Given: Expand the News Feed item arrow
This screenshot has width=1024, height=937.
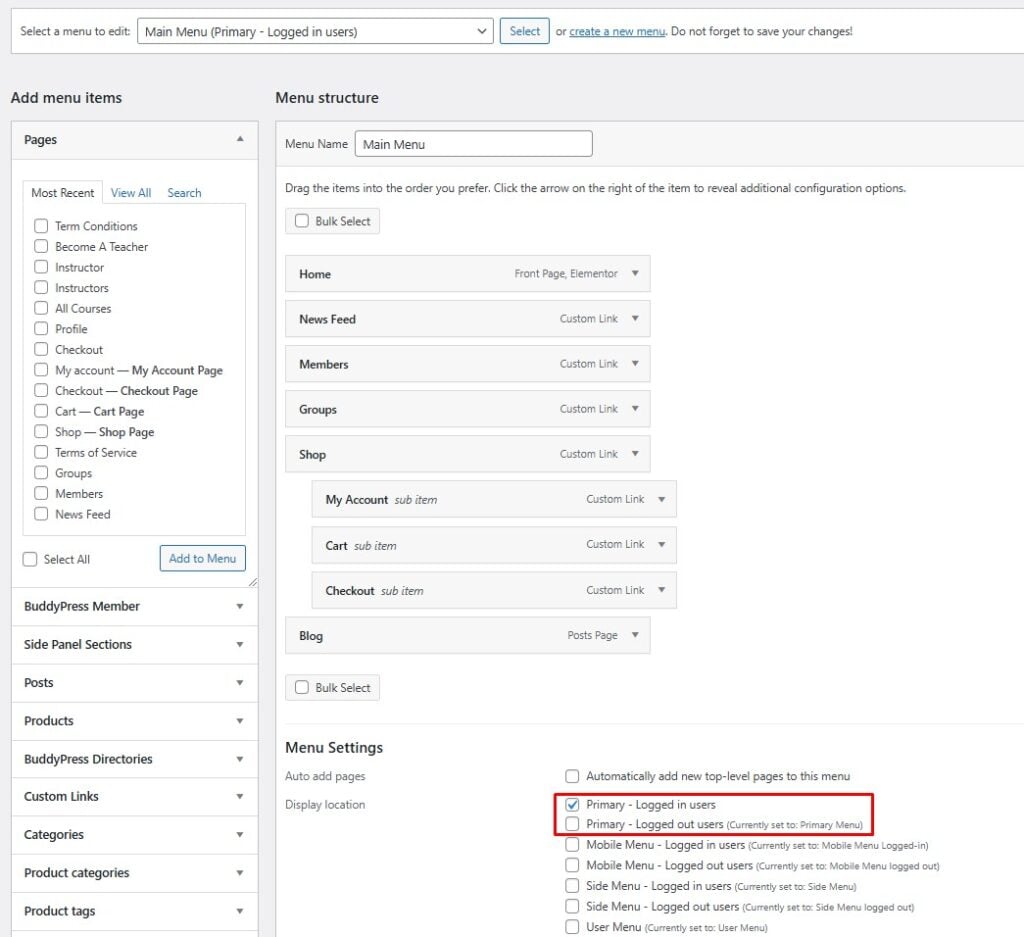Looking at the screenshot, I should (x=634, y=319).
